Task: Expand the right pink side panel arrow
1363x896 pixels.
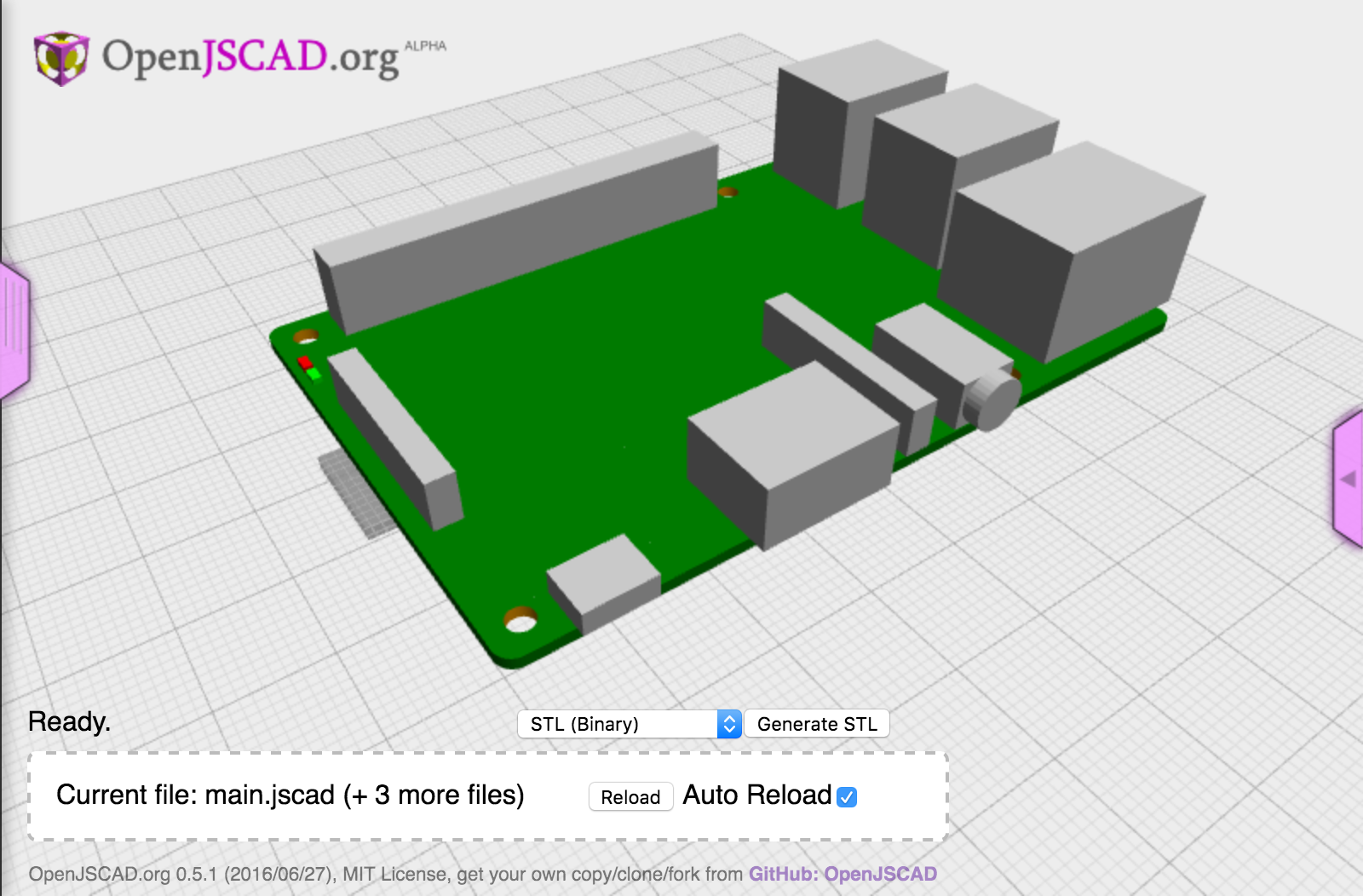Action: coord(1348,479)
